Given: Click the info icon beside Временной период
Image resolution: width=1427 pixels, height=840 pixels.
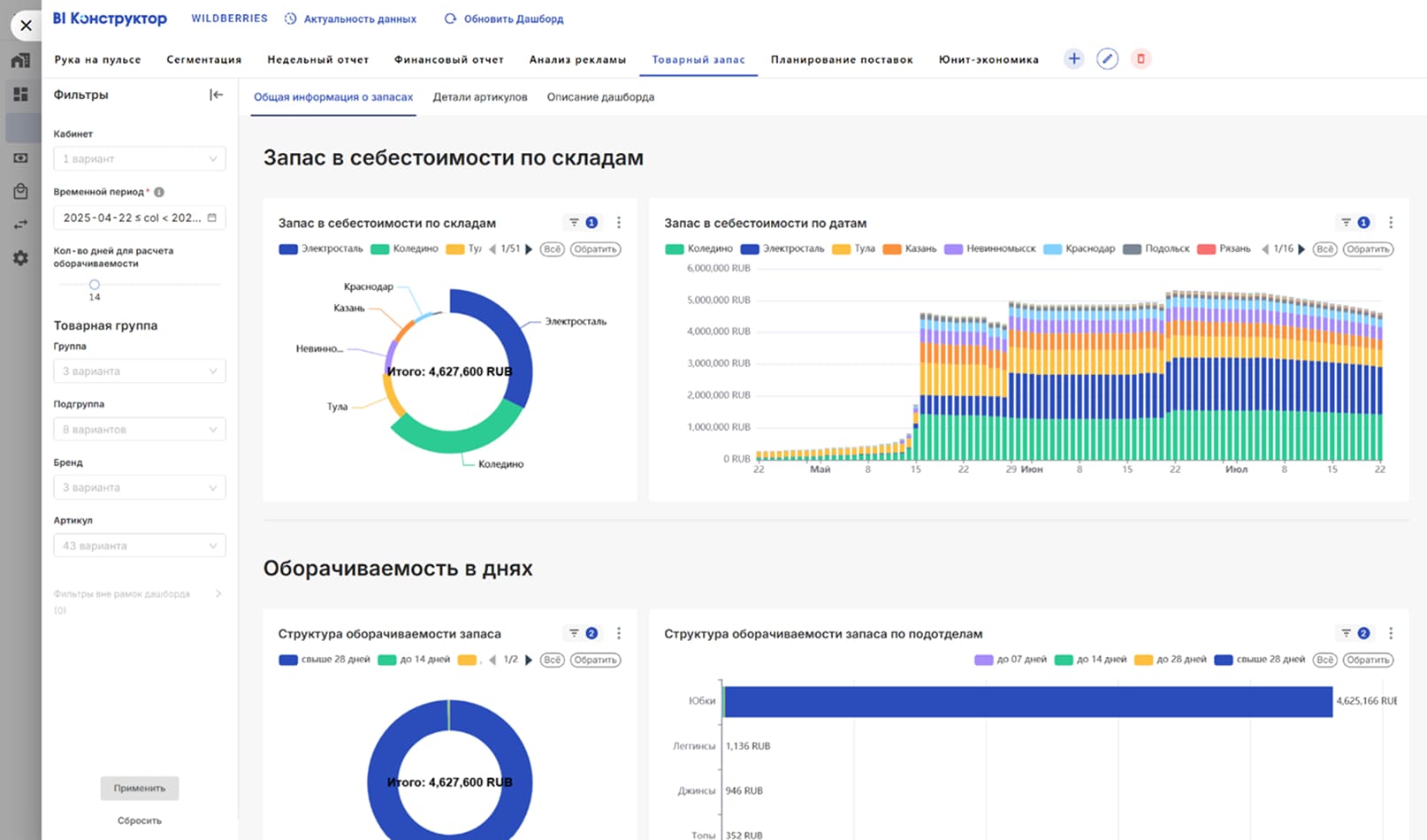Looking at the screenshot, I should [159, 192].
